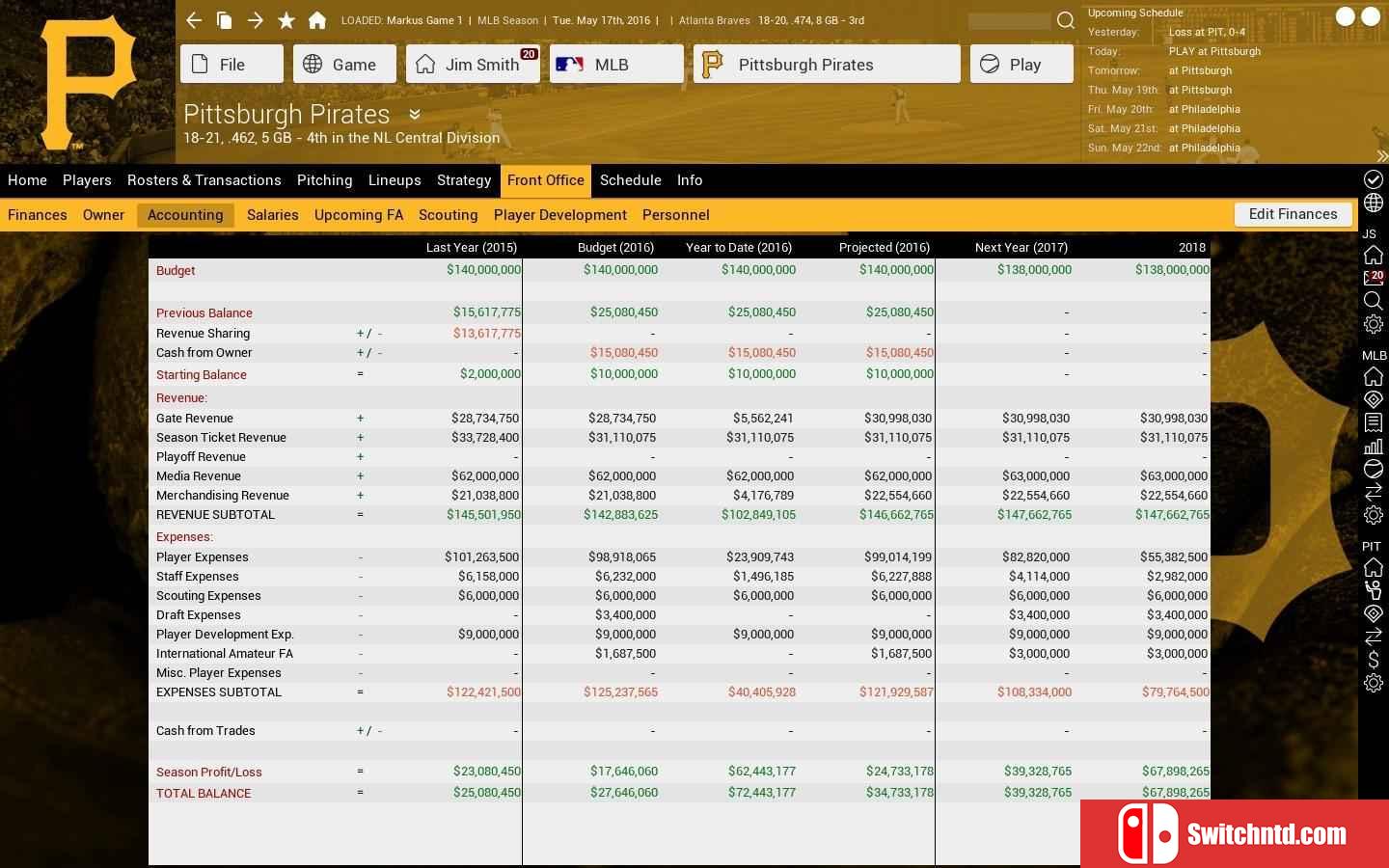Click the Pirates P logo at top left
The height and width of the screenshot is (868, 1389).
(x=88, y=82)
